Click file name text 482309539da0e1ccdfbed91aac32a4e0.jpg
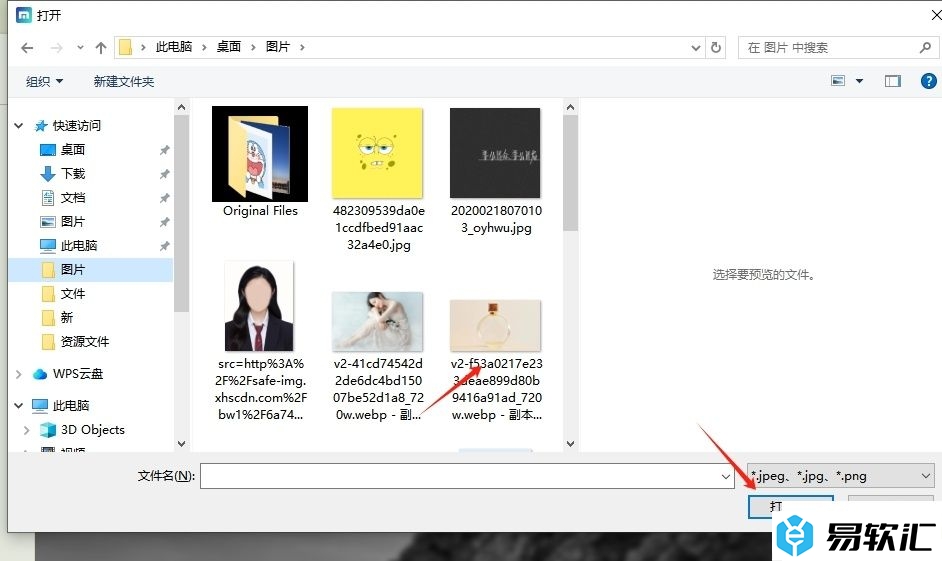 coord(378,228)
